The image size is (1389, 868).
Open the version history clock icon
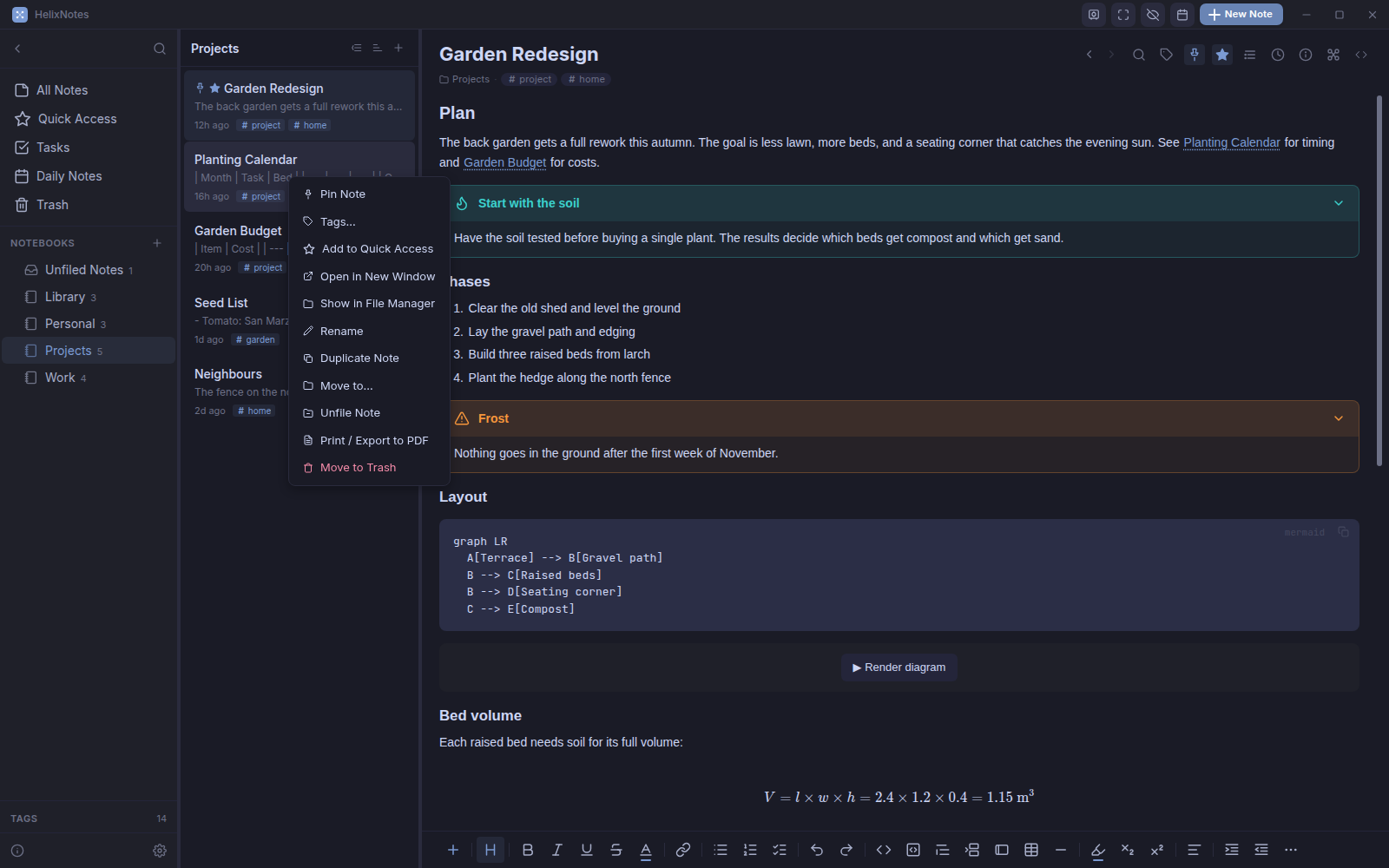point(1278,55)
